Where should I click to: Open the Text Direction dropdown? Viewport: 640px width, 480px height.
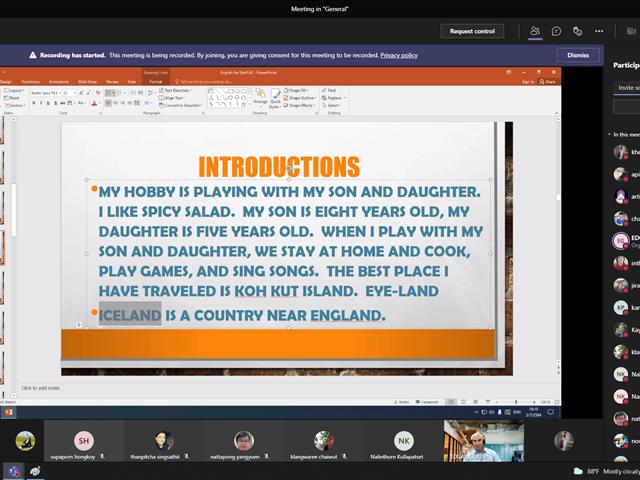coord(175,90)
